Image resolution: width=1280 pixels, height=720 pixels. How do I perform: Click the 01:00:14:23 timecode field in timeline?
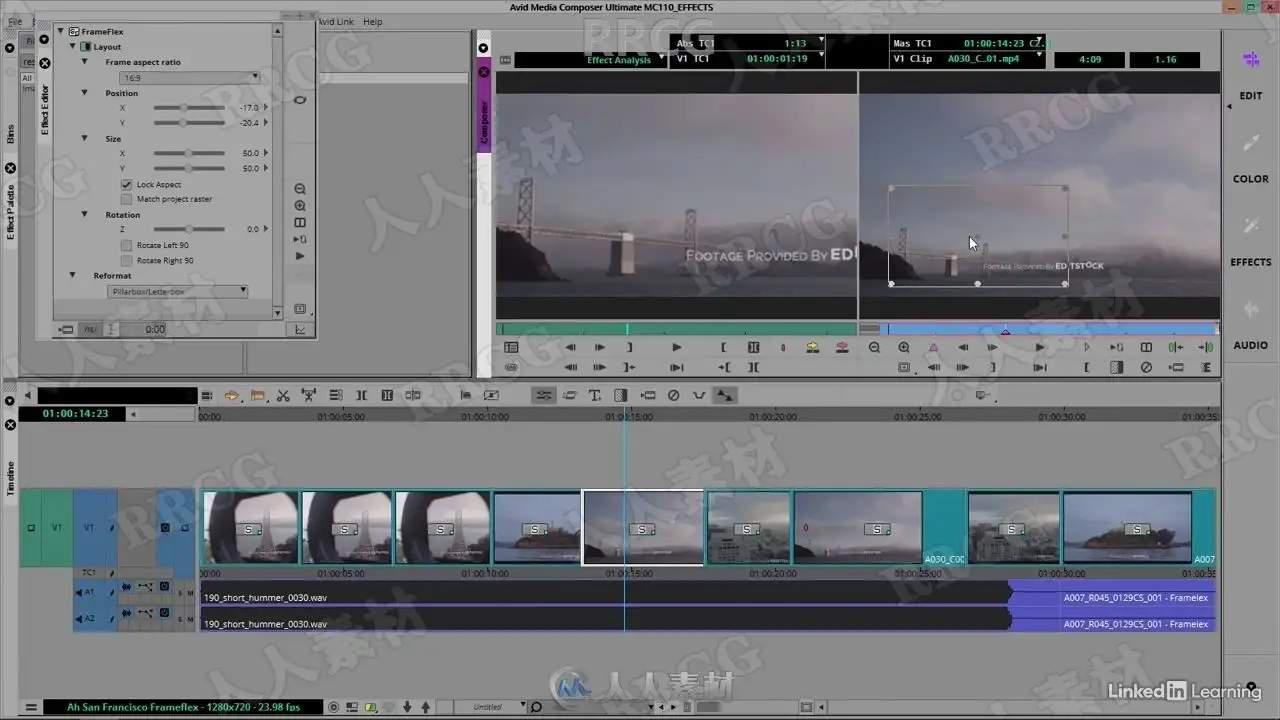76,413
